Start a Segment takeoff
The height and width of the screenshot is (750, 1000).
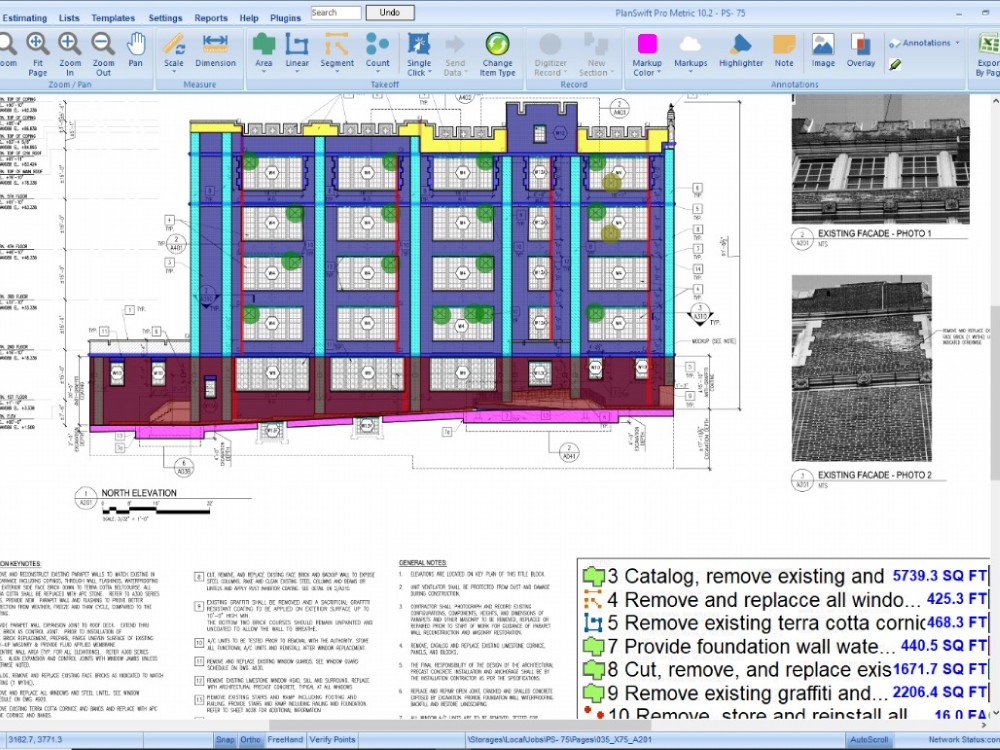(337, 50)
